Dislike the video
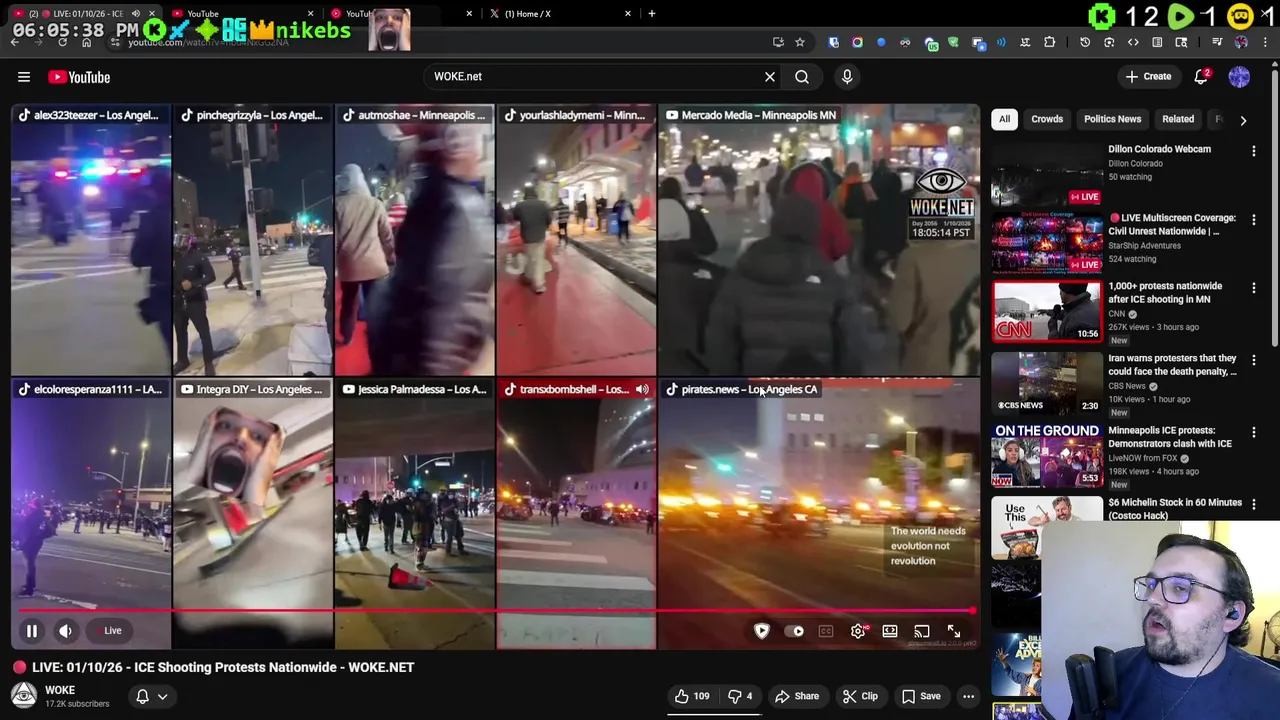Image resolution: width=1280 pixels, height=720 pixels. pos(740,696)
